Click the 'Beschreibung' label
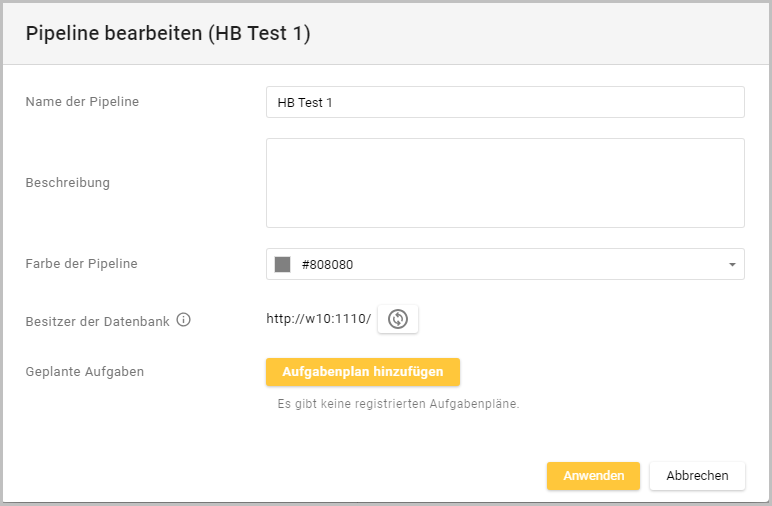 pyautogui.click(x=67, y=183)
